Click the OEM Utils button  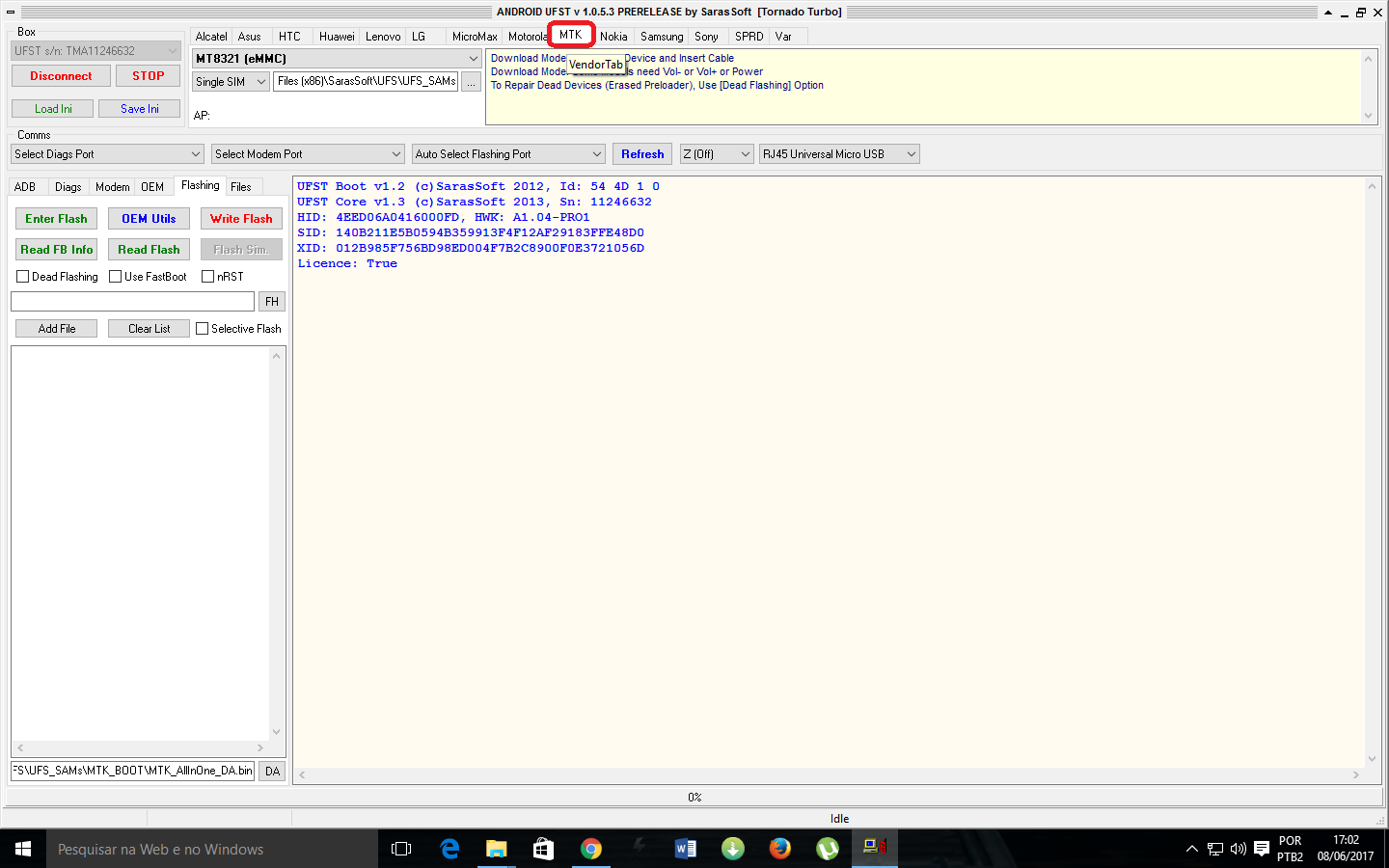pyautogui.click(x=149, y=219)
